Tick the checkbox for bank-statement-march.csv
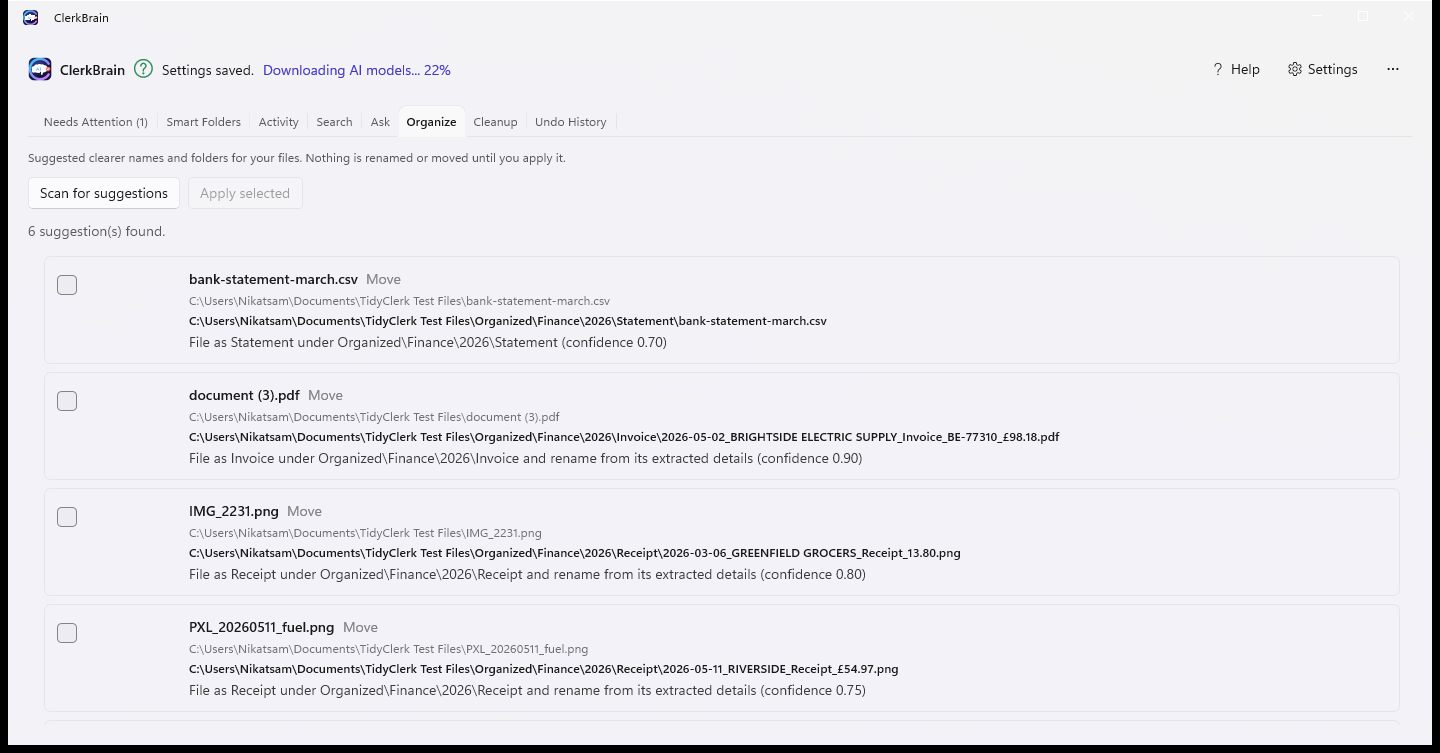The height and width of the screenshot is (753, 1440). click(x=67, y=285)
